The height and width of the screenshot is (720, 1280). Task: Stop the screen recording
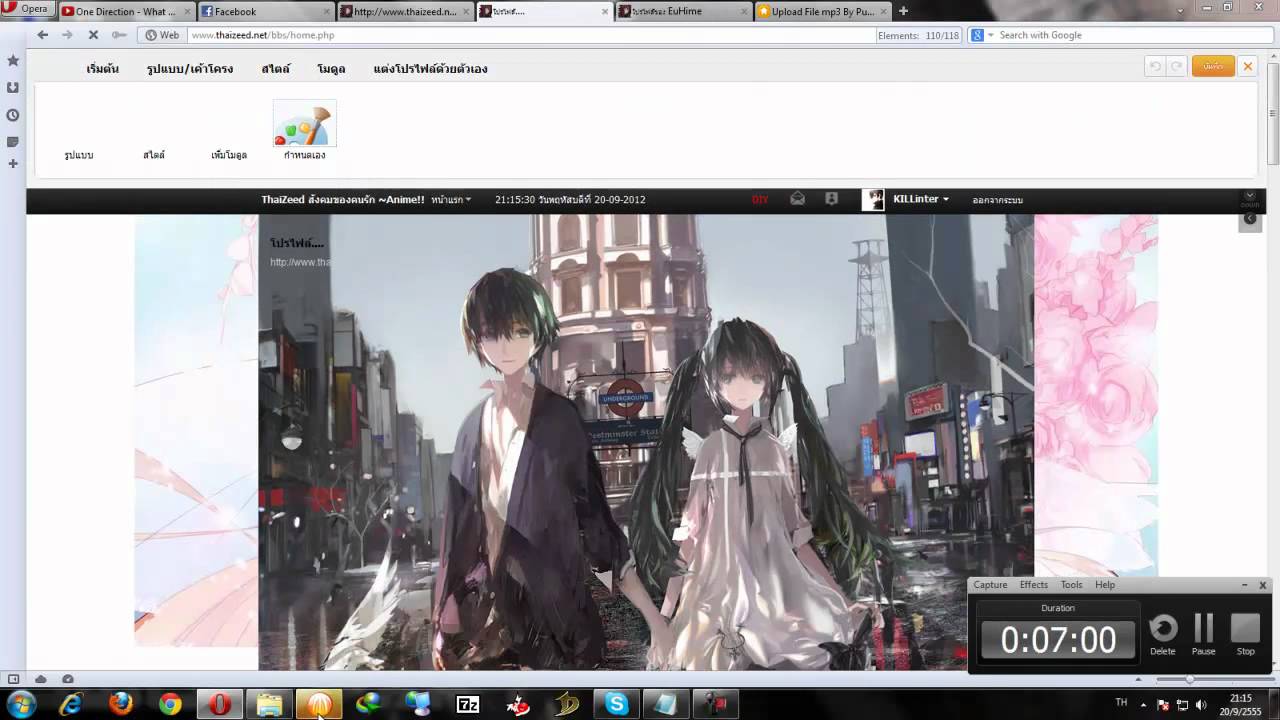1245,634
